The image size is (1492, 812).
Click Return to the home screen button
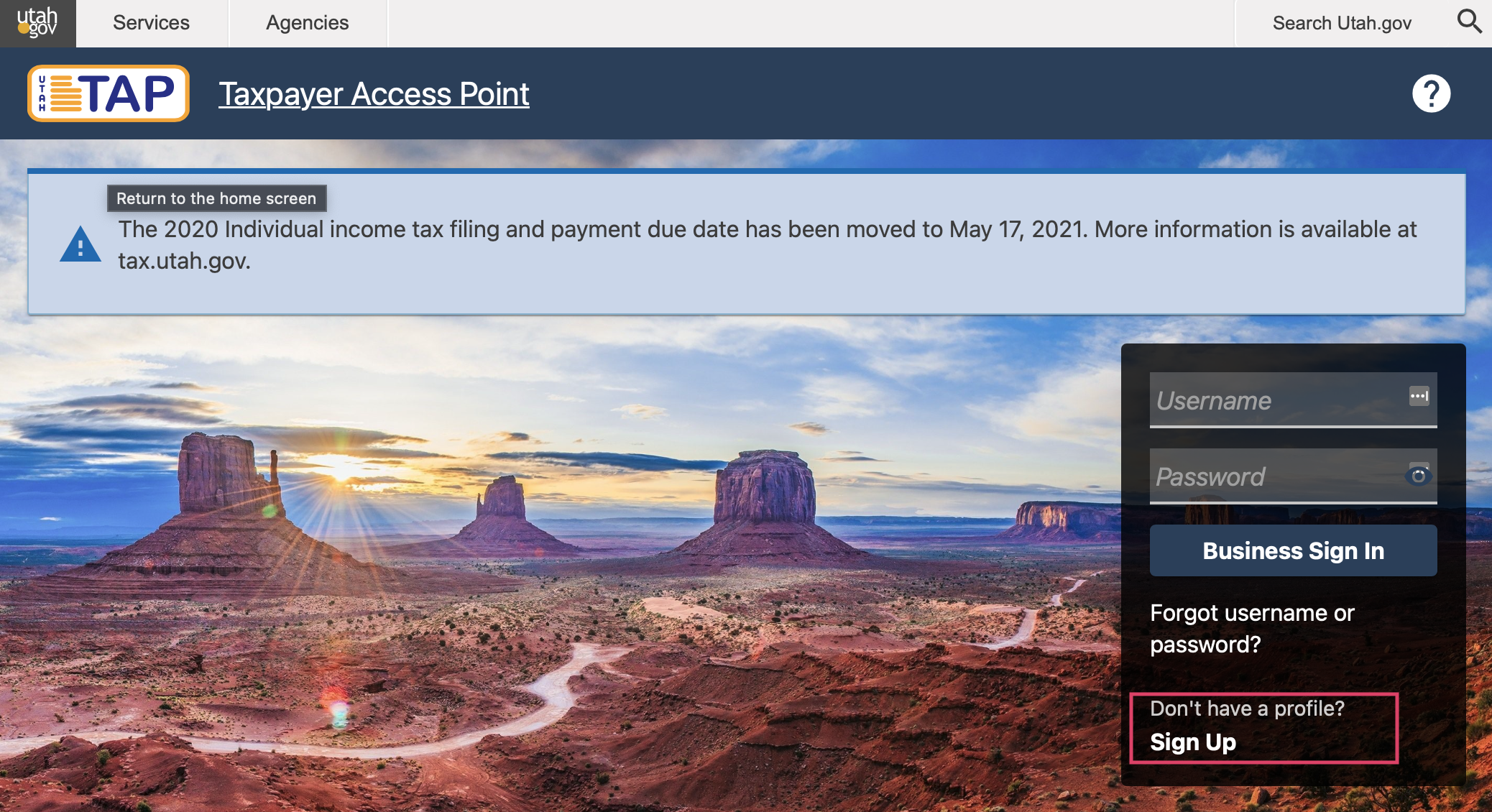(x=216, y=198)
